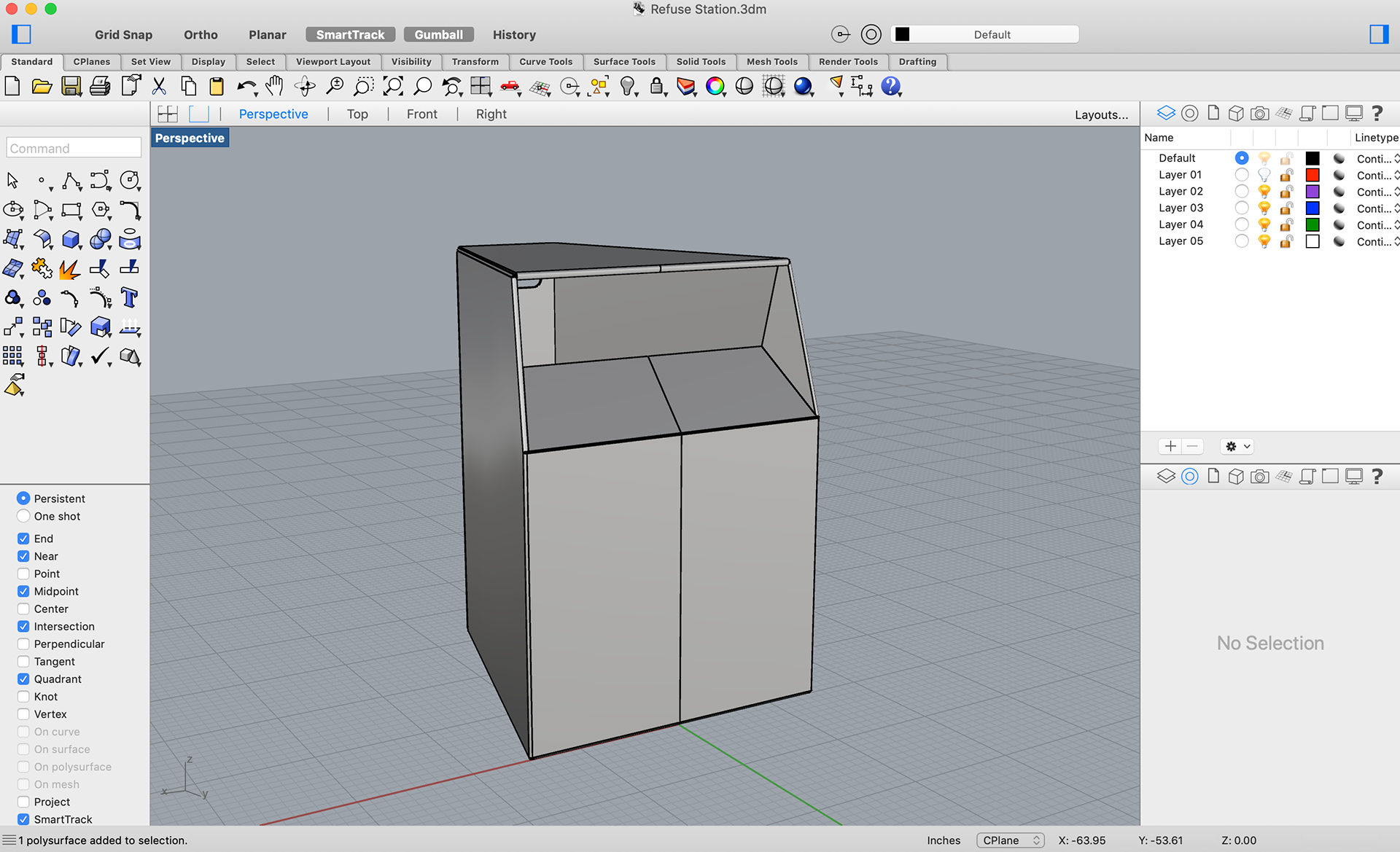The width and height of the screenshot is (1400, 852).
Task: Open the Perspective viewport title menu
Action: (x=190, y=138)
